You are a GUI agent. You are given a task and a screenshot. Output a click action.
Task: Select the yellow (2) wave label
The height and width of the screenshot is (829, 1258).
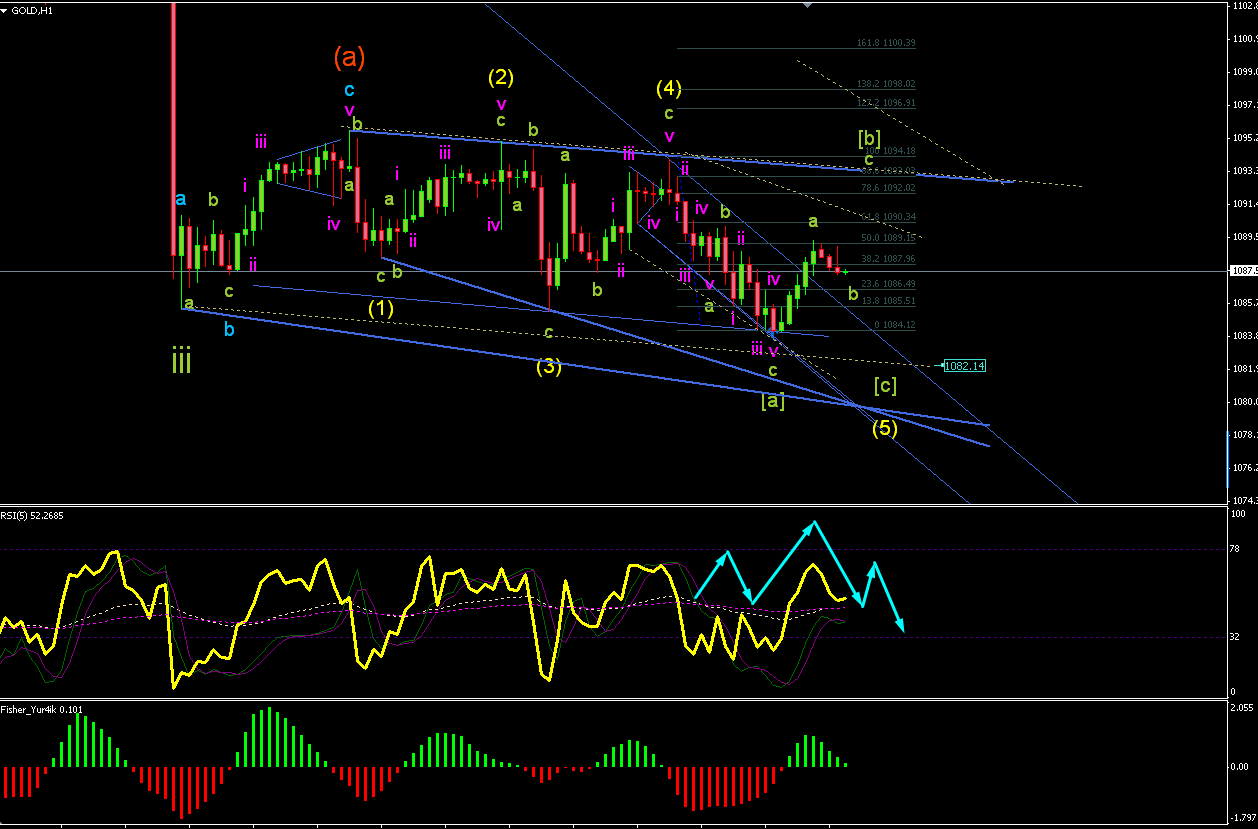(x=501, y=77)
